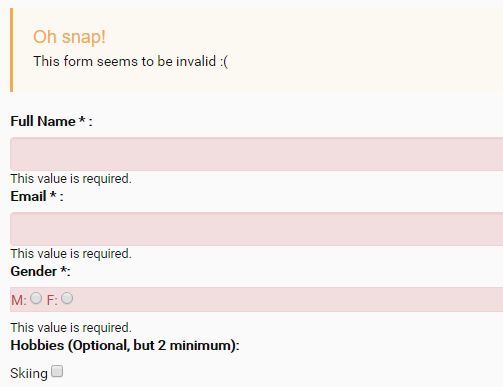Click the required error below Gender options
503x387 pixels.
[71, 328]
